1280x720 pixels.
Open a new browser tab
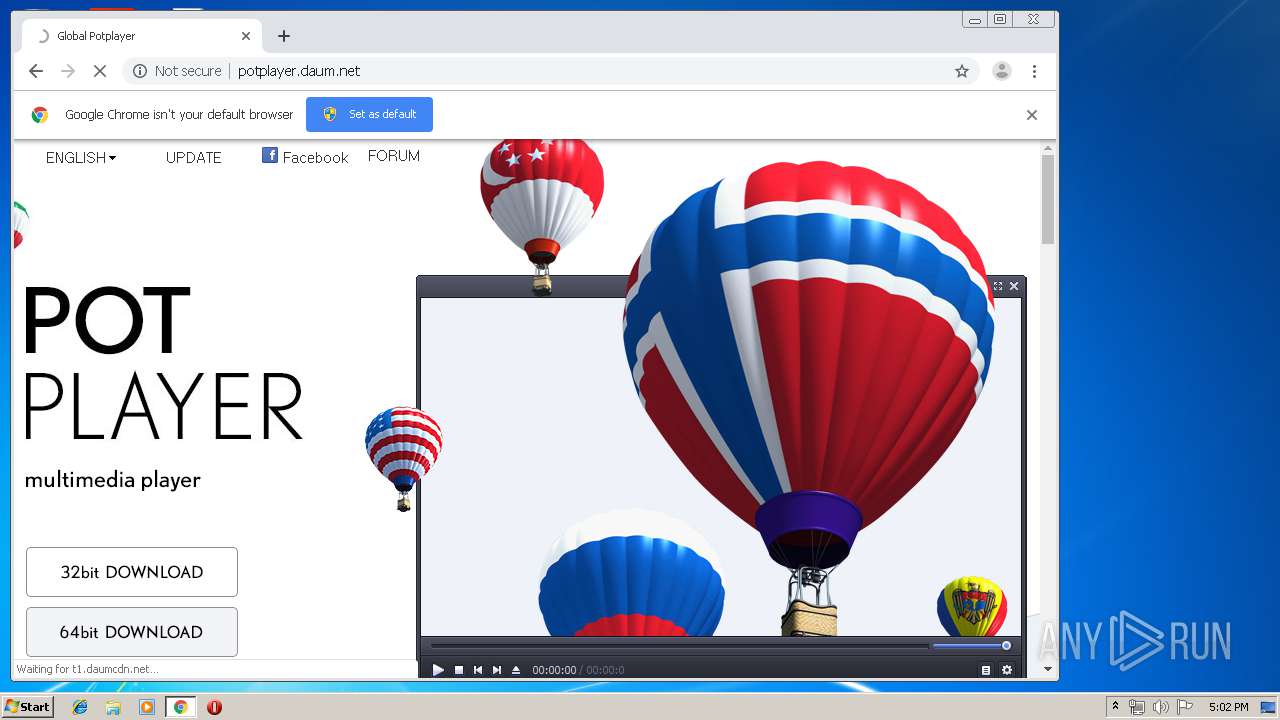tap(284, 36)
